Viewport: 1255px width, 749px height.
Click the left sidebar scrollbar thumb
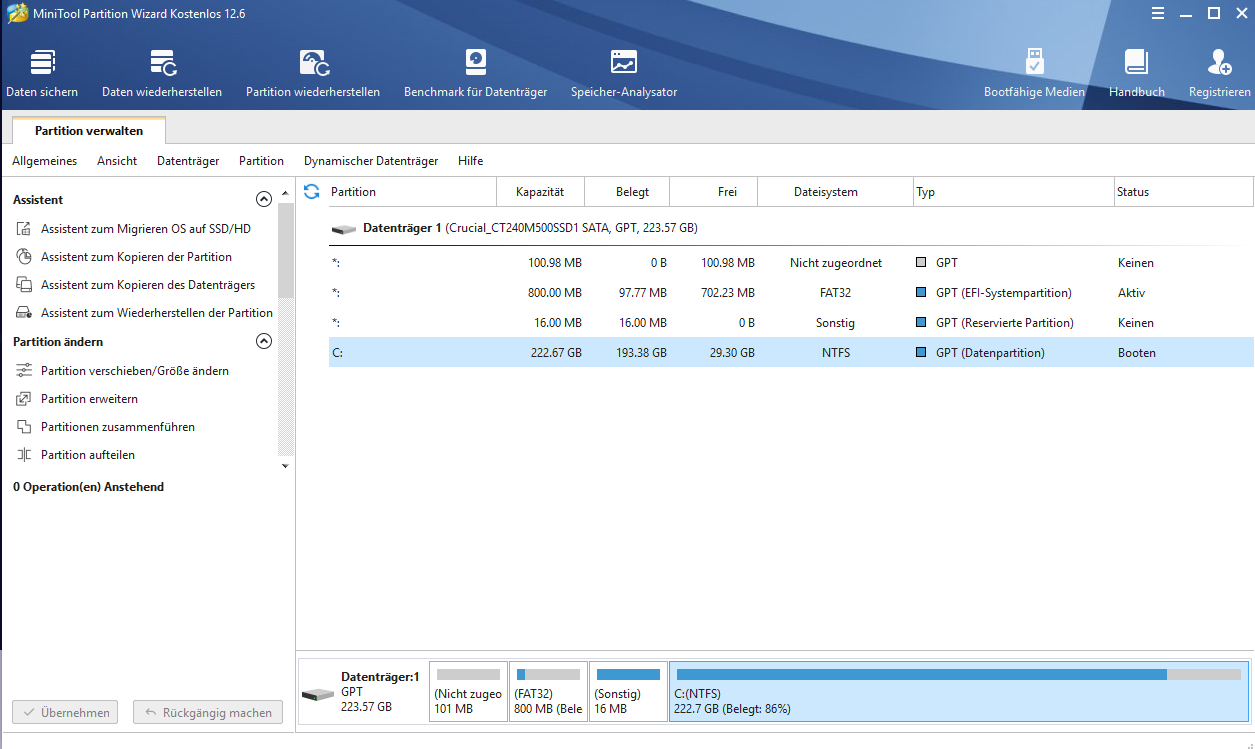pos(285,250)
